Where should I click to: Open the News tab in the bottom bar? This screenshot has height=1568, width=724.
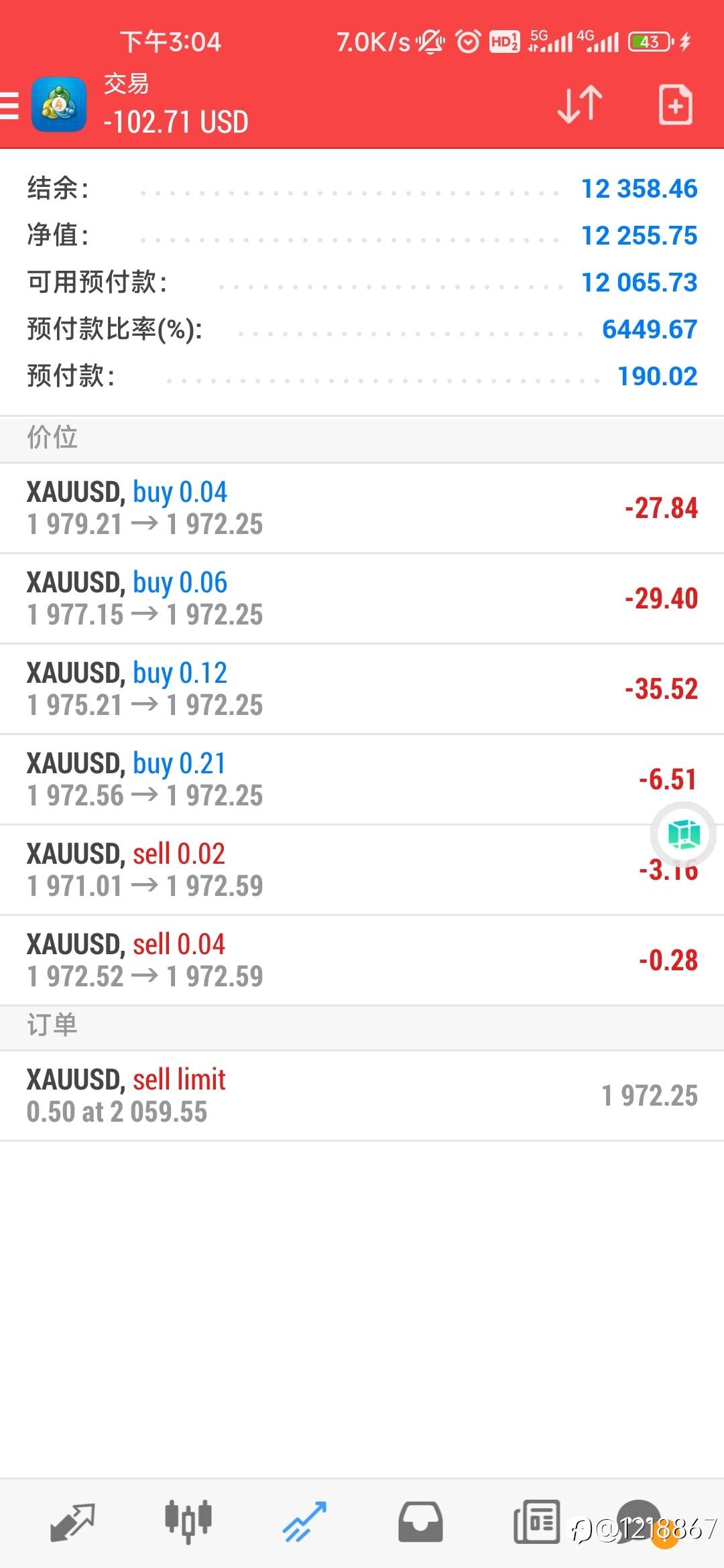click(536, 1522)
